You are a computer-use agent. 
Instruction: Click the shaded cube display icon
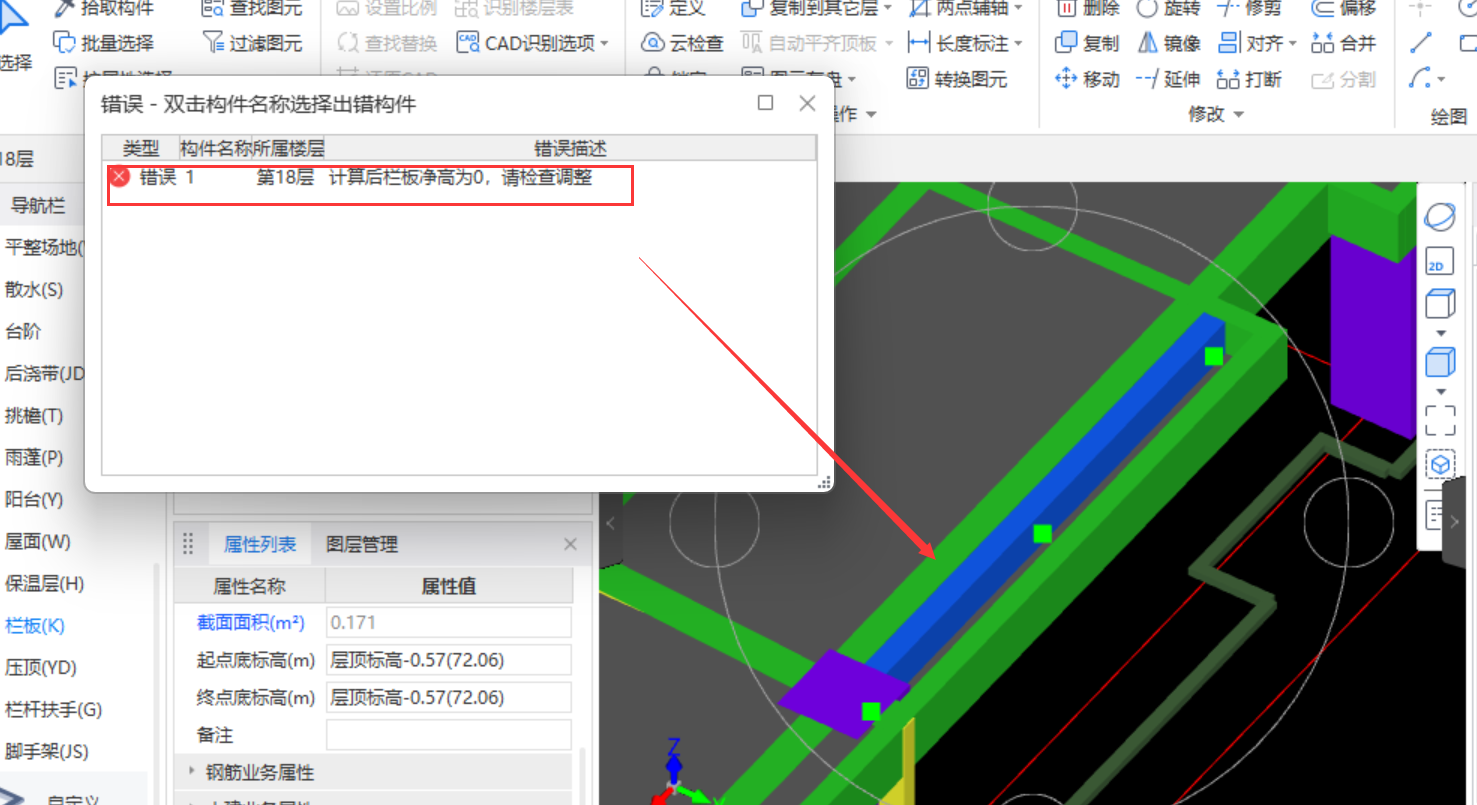[x=1440, y=361]
